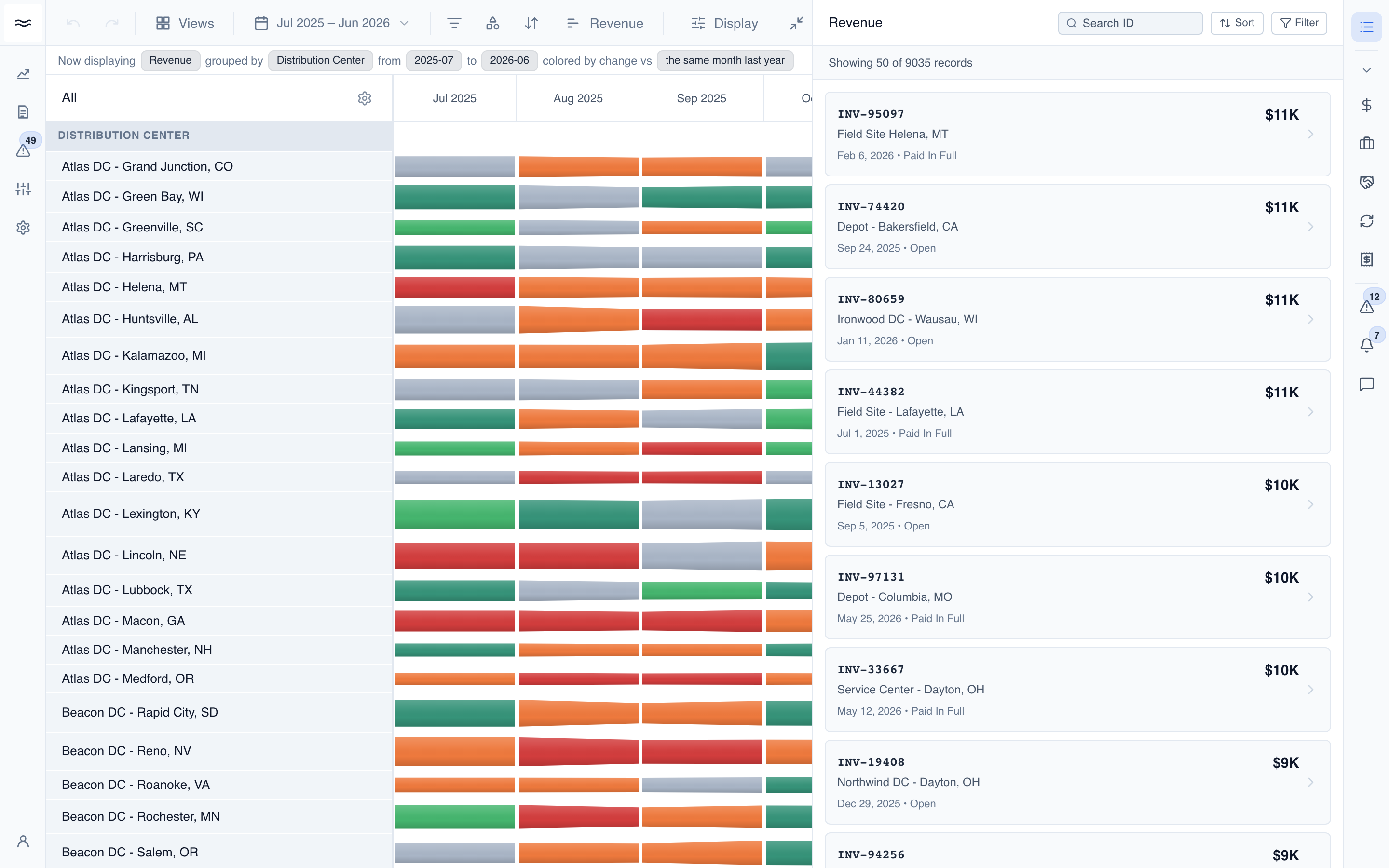Open the Jul 2025 – Jun 2026 date range dropdown

pyautogui.click(x=332, y=23)
